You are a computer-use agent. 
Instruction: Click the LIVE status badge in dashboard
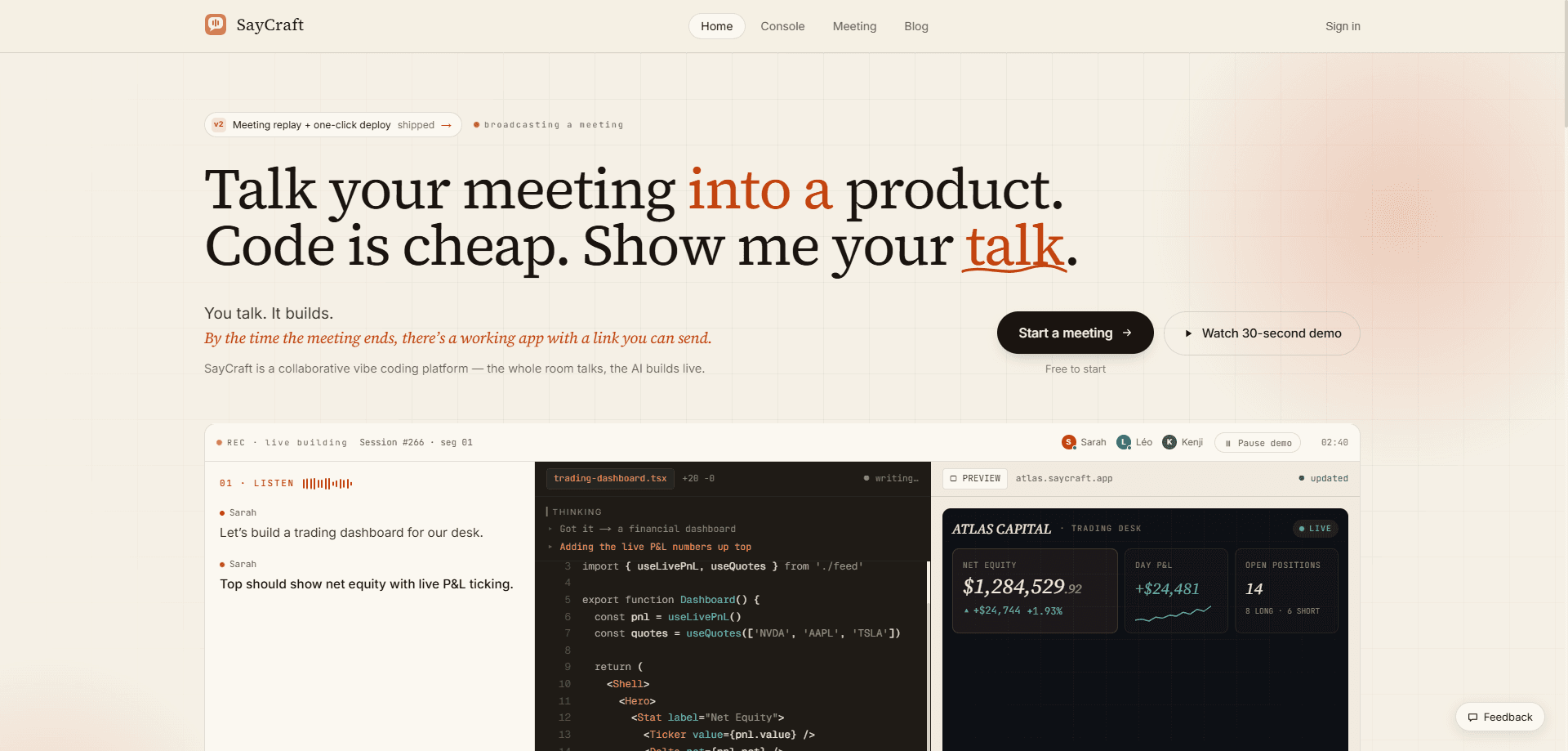click(1315, 529)
